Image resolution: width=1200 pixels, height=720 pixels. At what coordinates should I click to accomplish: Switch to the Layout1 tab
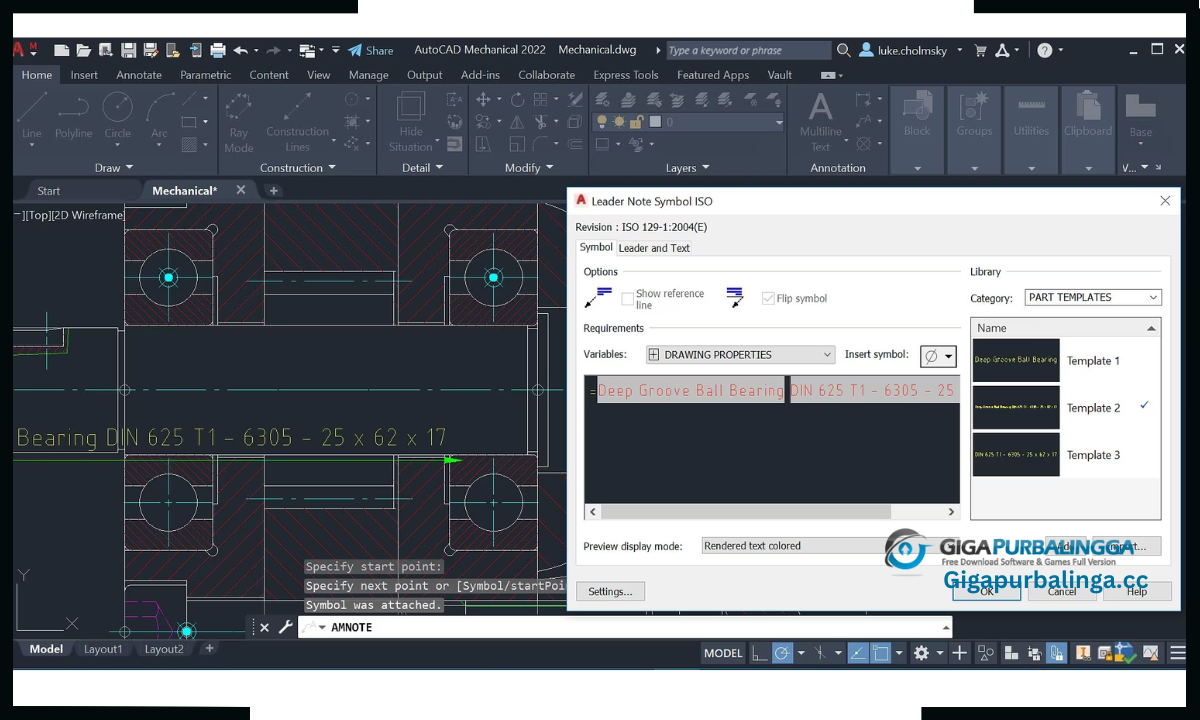coord(103,649)
